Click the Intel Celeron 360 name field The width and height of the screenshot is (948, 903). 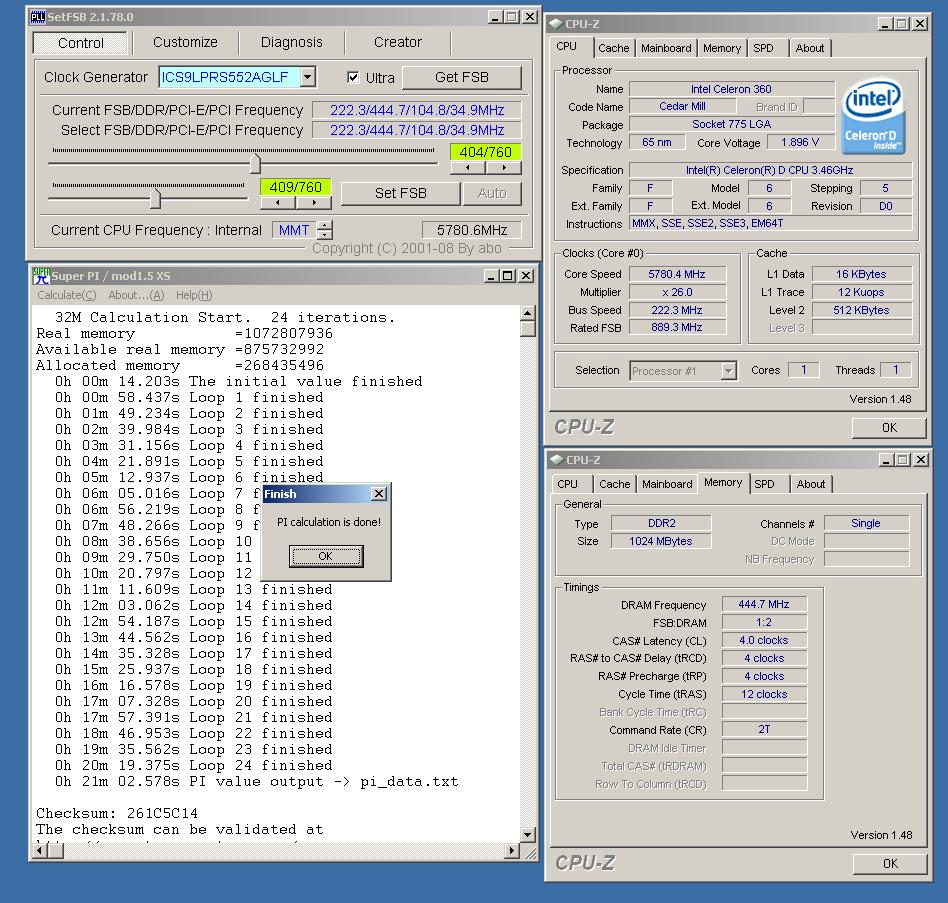[x=731, y=89]
